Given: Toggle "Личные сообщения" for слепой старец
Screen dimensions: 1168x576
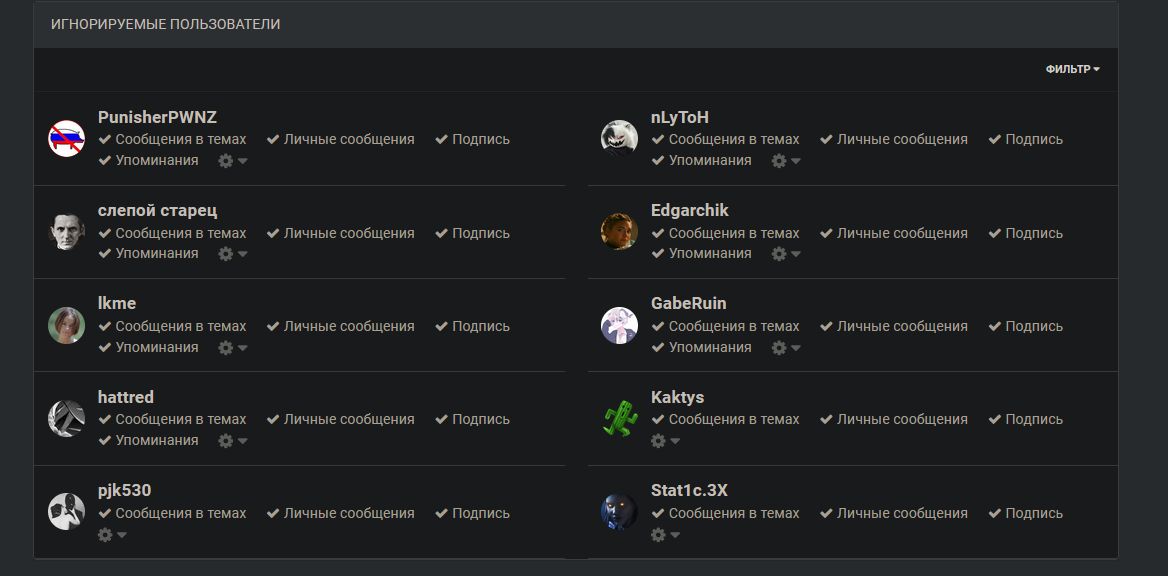Looking at the screenshot, I should (340, 233).
